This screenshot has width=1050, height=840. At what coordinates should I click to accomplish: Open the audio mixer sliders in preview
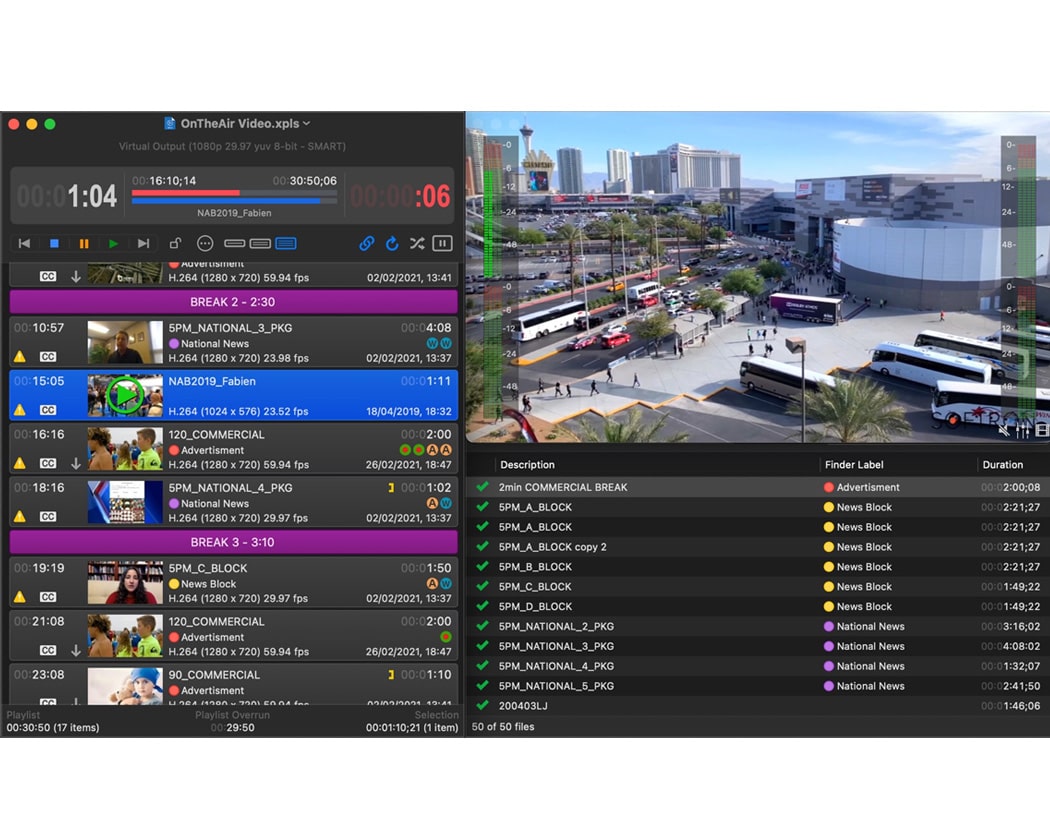(1023, 429)
